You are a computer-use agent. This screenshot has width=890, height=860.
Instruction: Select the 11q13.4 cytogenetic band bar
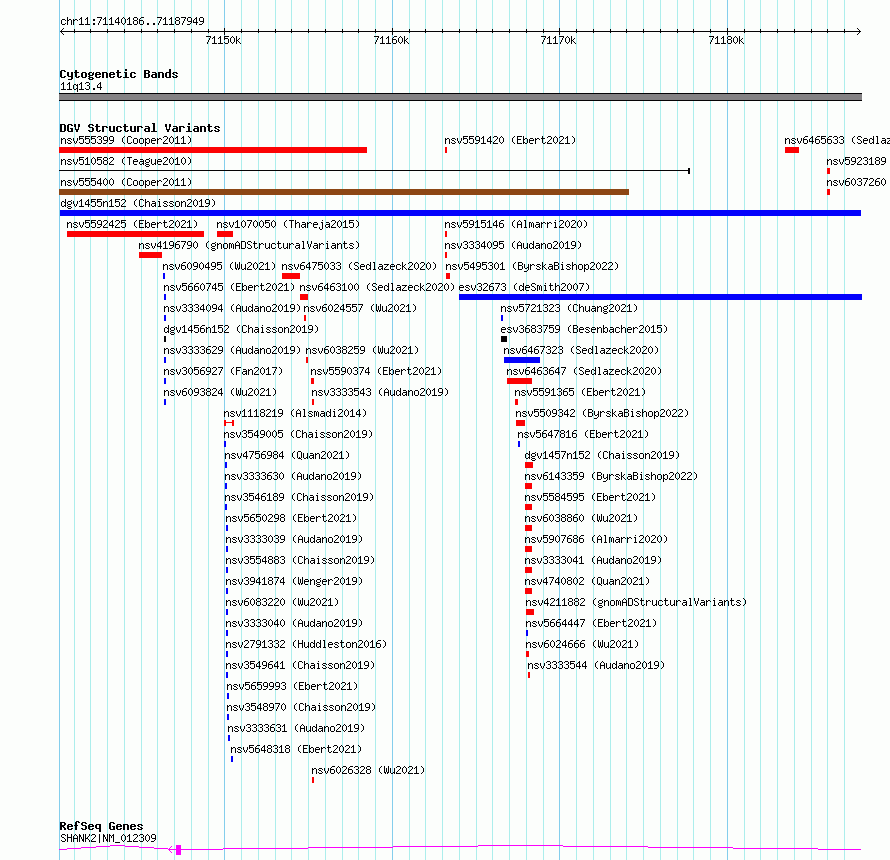(460, 97)
